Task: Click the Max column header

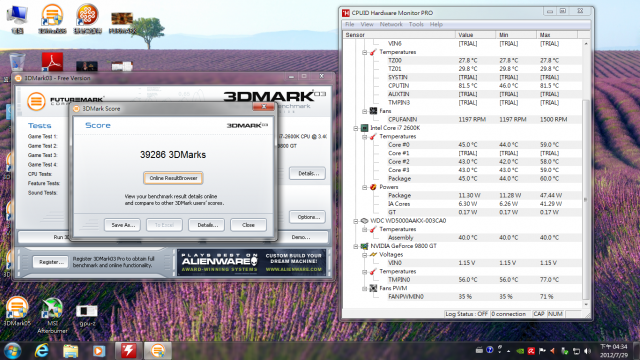Action: pos(557,35)
